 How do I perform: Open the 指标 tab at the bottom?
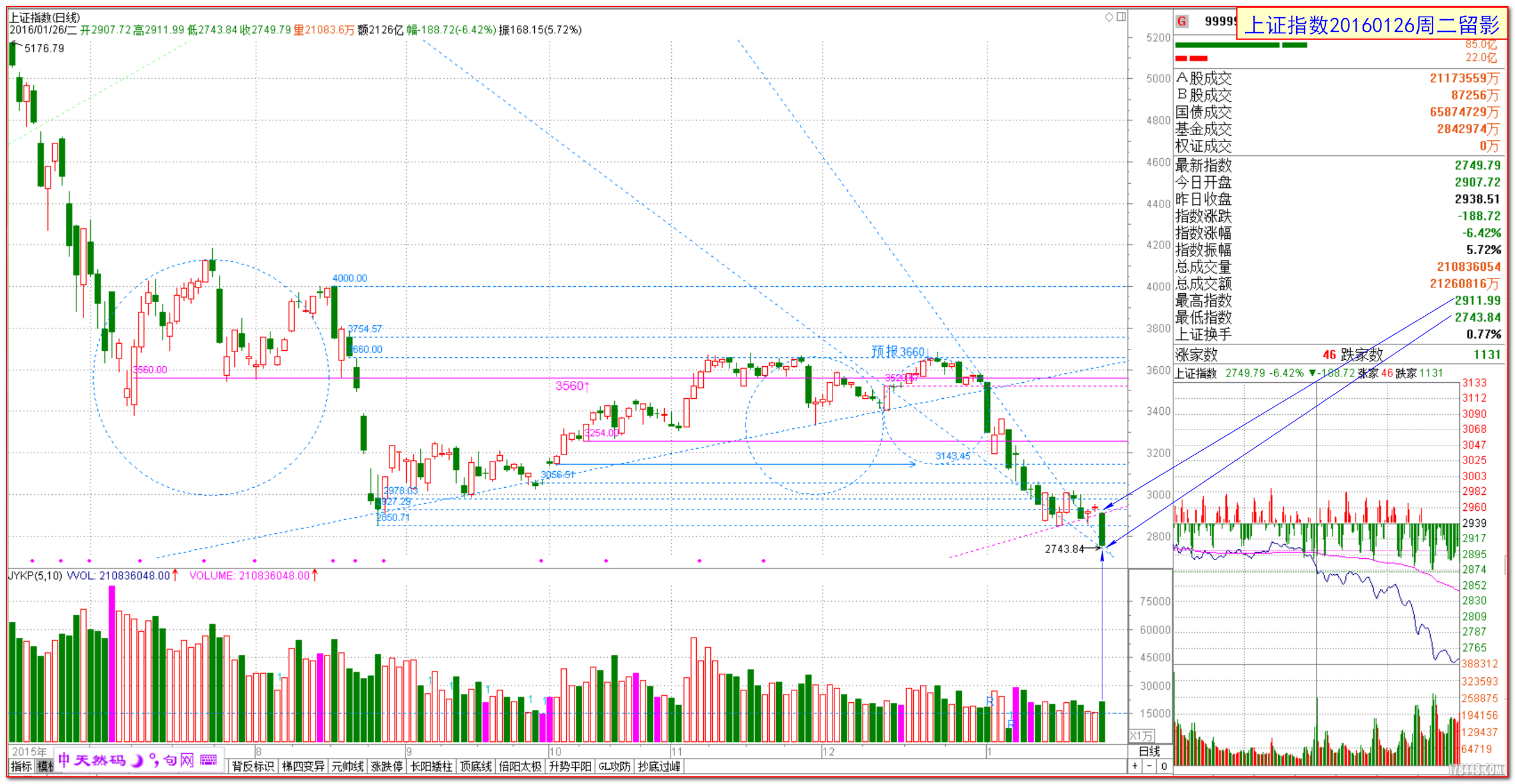[21, 766]
